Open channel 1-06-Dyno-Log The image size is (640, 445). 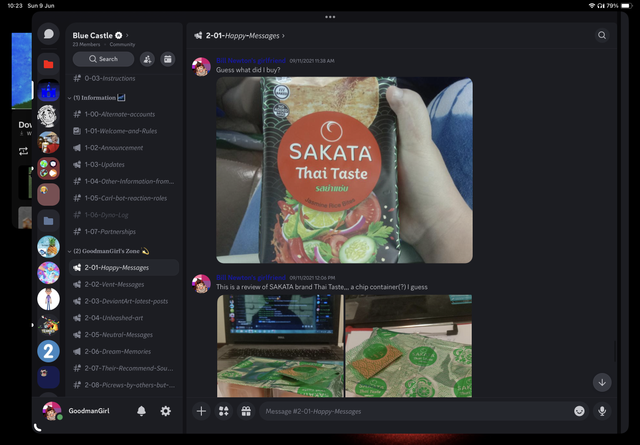click(124, 215)
